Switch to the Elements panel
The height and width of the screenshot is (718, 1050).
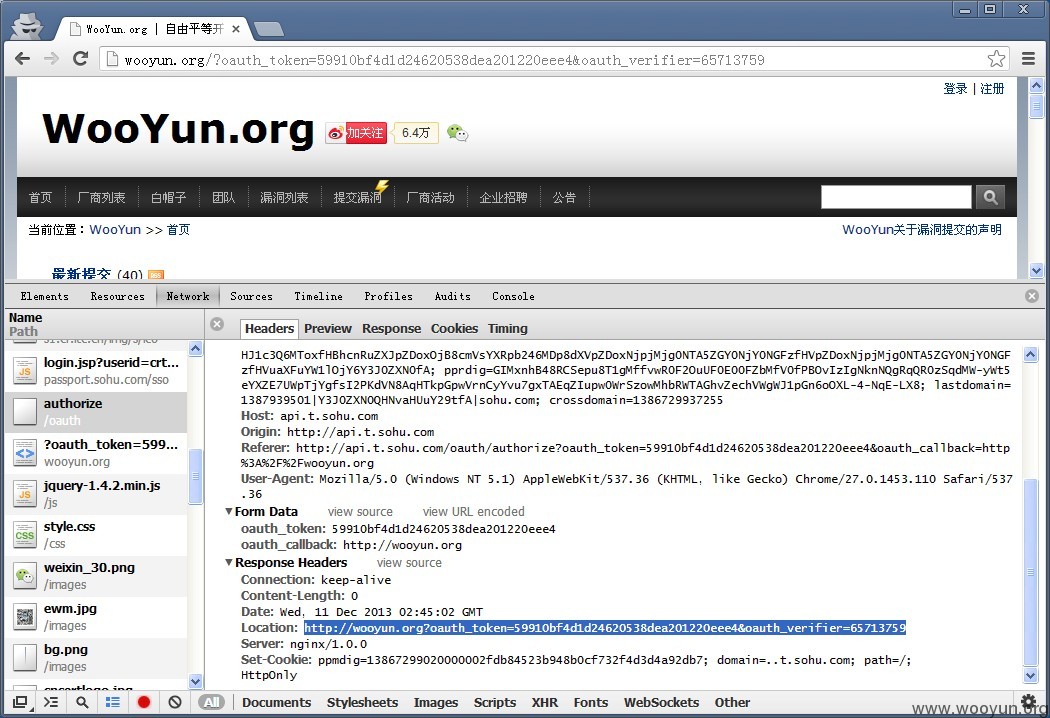coord(44,296)
